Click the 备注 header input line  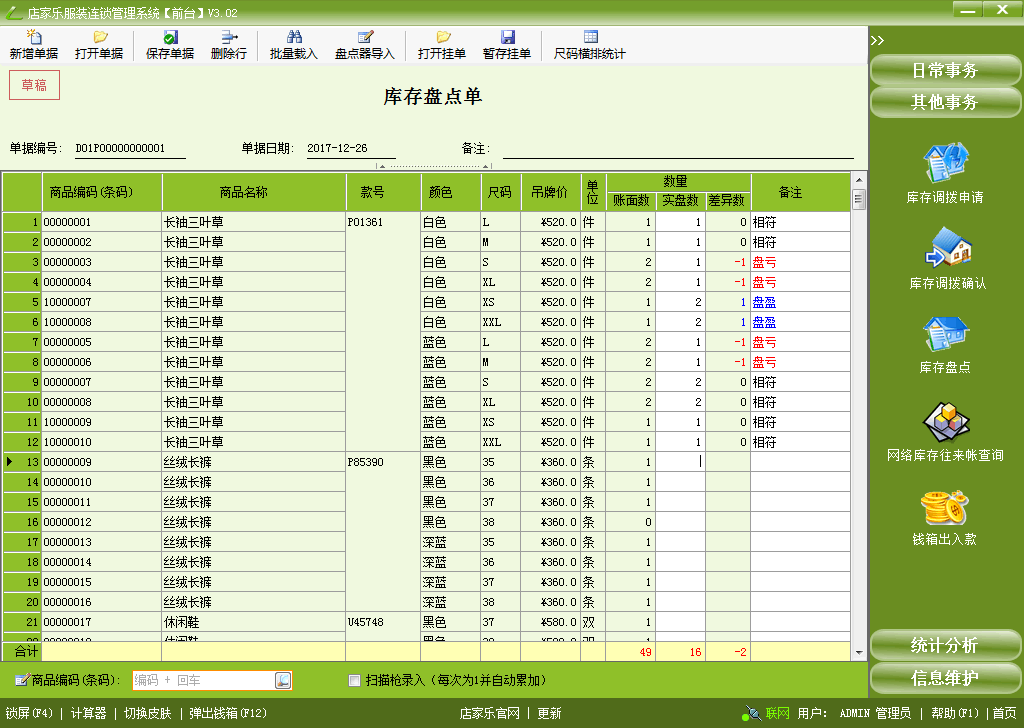(678, 149)
